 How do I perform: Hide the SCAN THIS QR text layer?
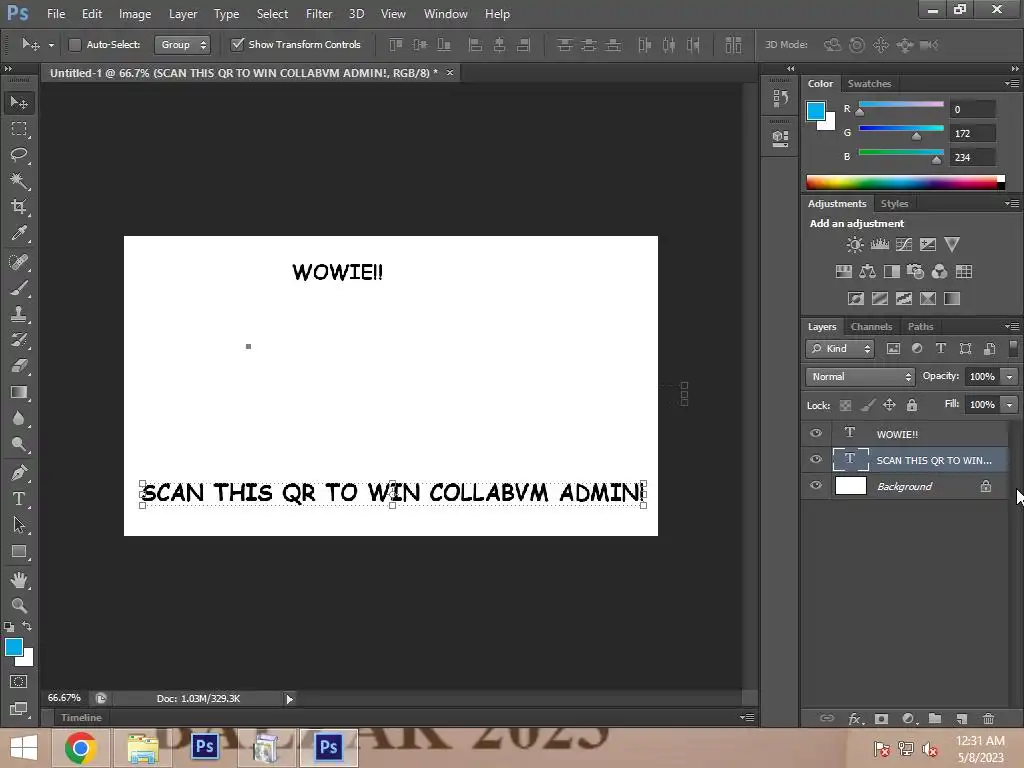coord(816,460)
